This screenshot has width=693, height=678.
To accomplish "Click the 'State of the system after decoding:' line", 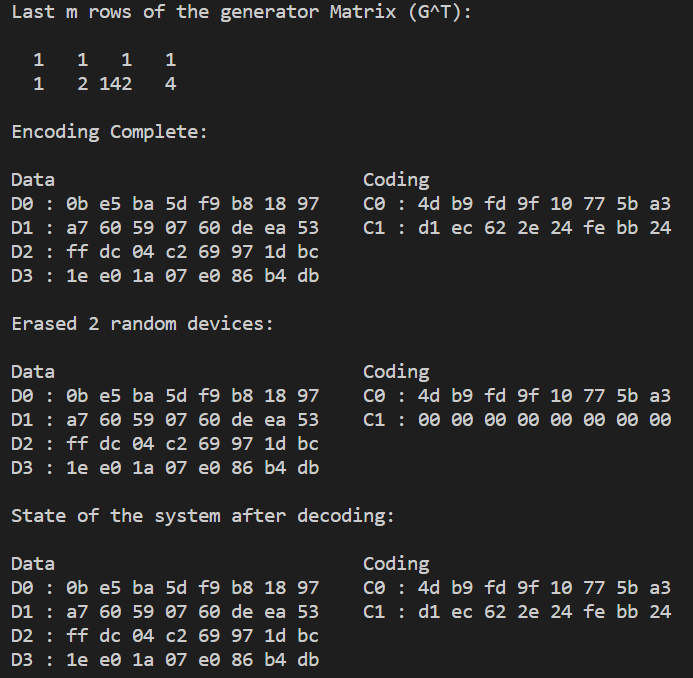I will tap(203, 516).
